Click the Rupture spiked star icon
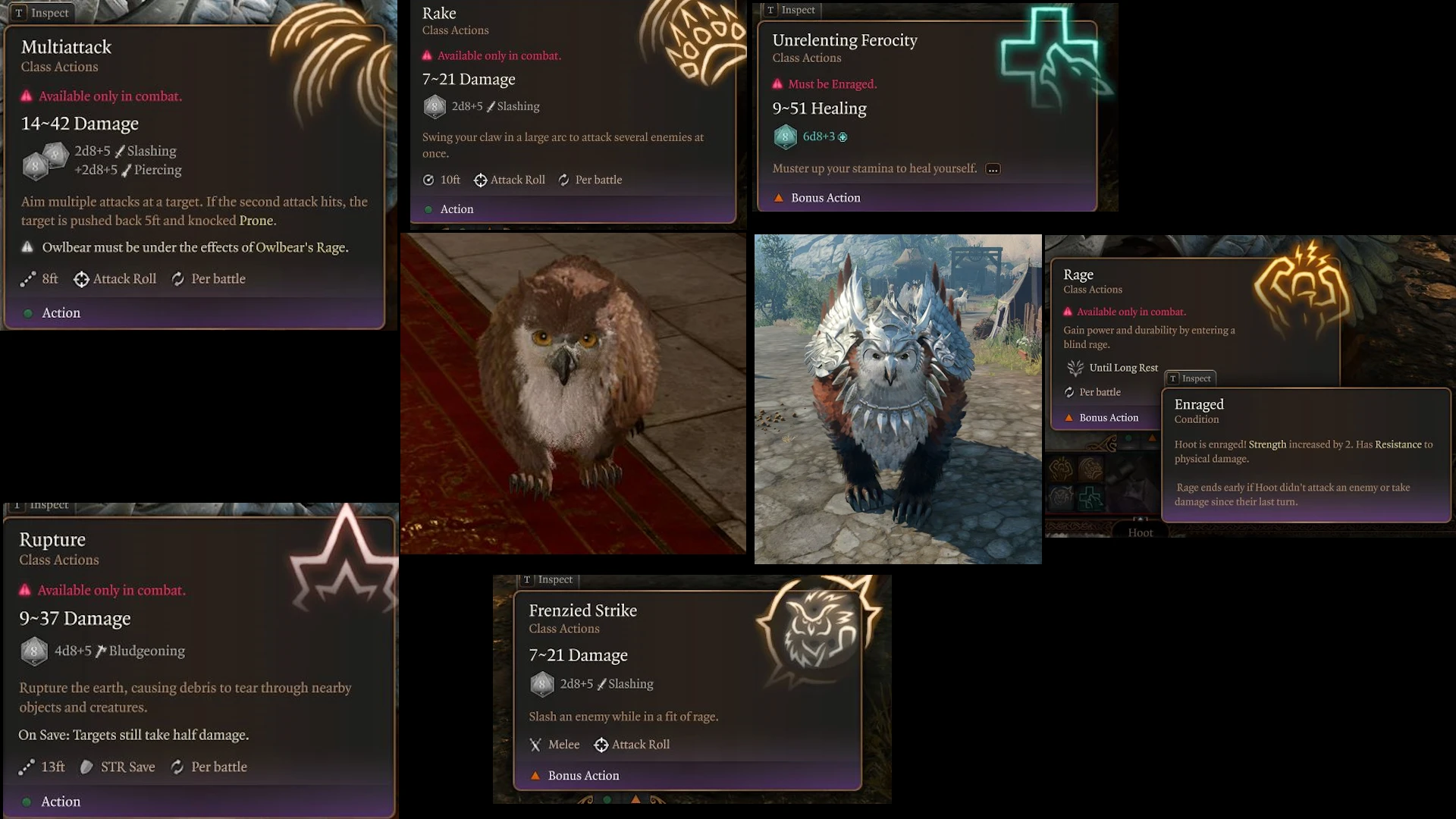Image resolution: width=1456 pixels, height=819 pixels. (345, 560)
